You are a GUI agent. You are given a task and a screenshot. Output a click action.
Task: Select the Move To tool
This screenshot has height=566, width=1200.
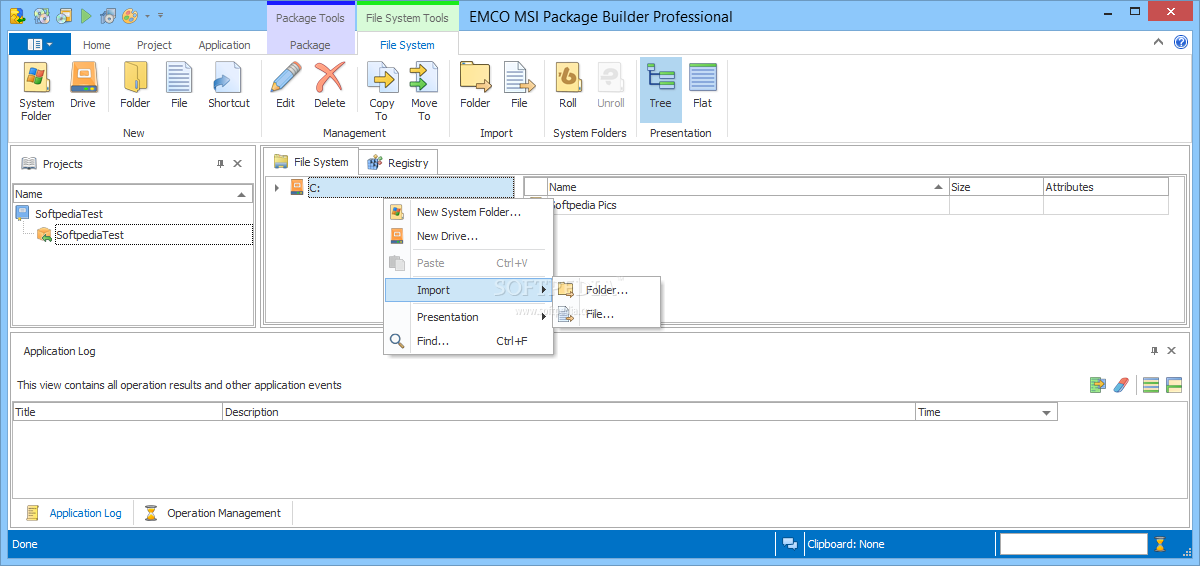point(424,91)
